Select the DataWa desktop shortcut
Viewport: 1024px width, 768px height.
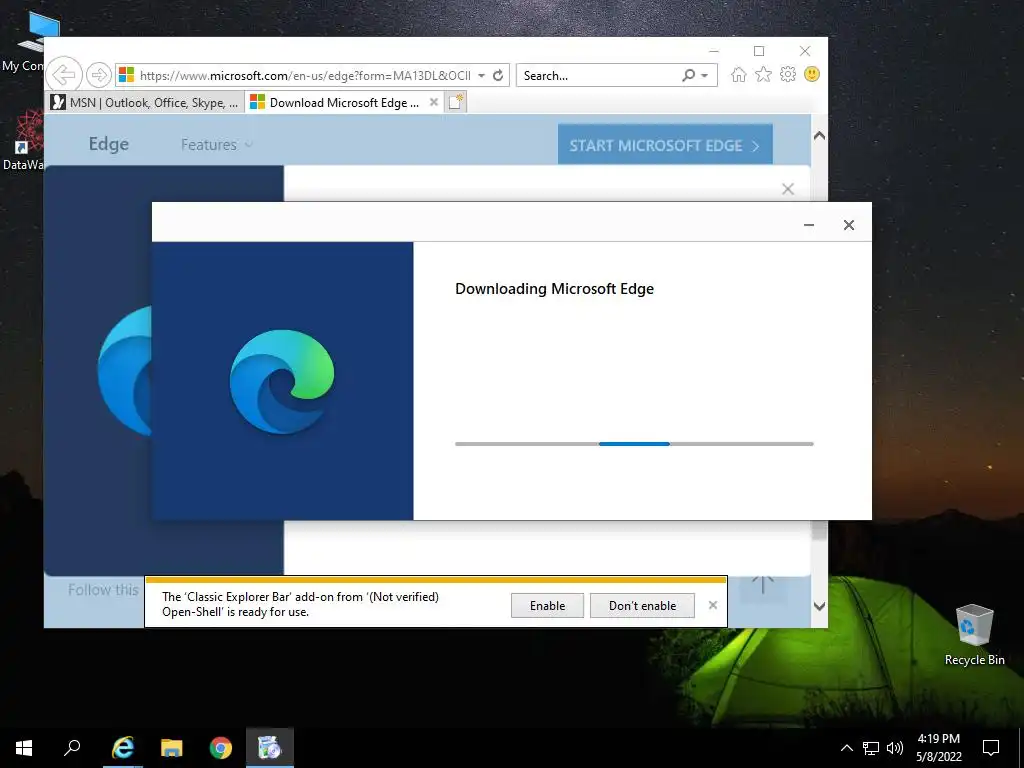(x=22, y=140)
